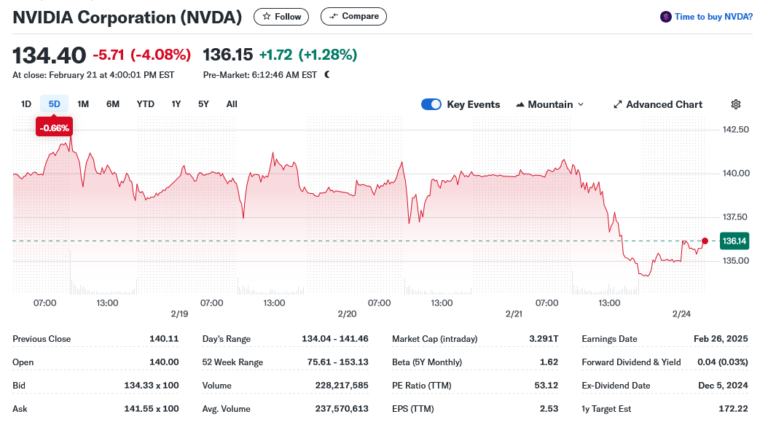
Task: Click the Beta (5Y Monthly) value 1.62
Action: [549, 362]
